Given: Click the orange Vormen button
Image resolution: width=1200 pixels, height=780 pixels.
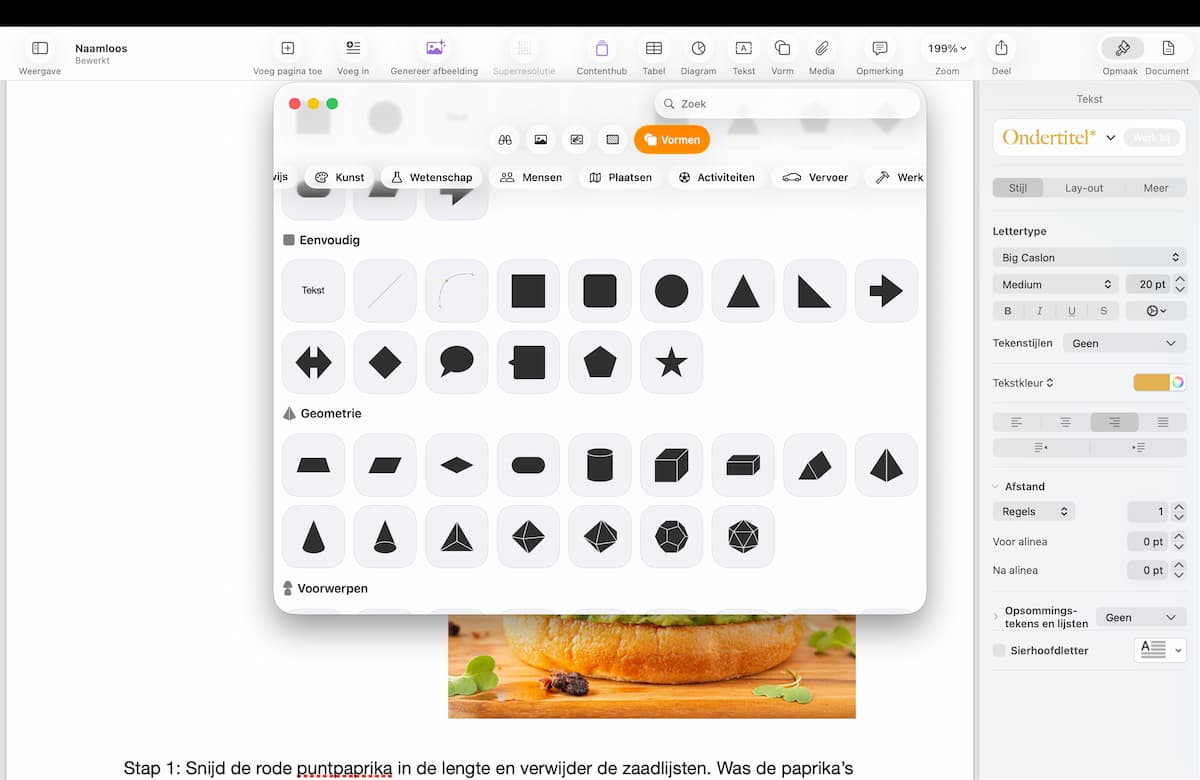Looking at the screenshot, I should pos(672,140).
